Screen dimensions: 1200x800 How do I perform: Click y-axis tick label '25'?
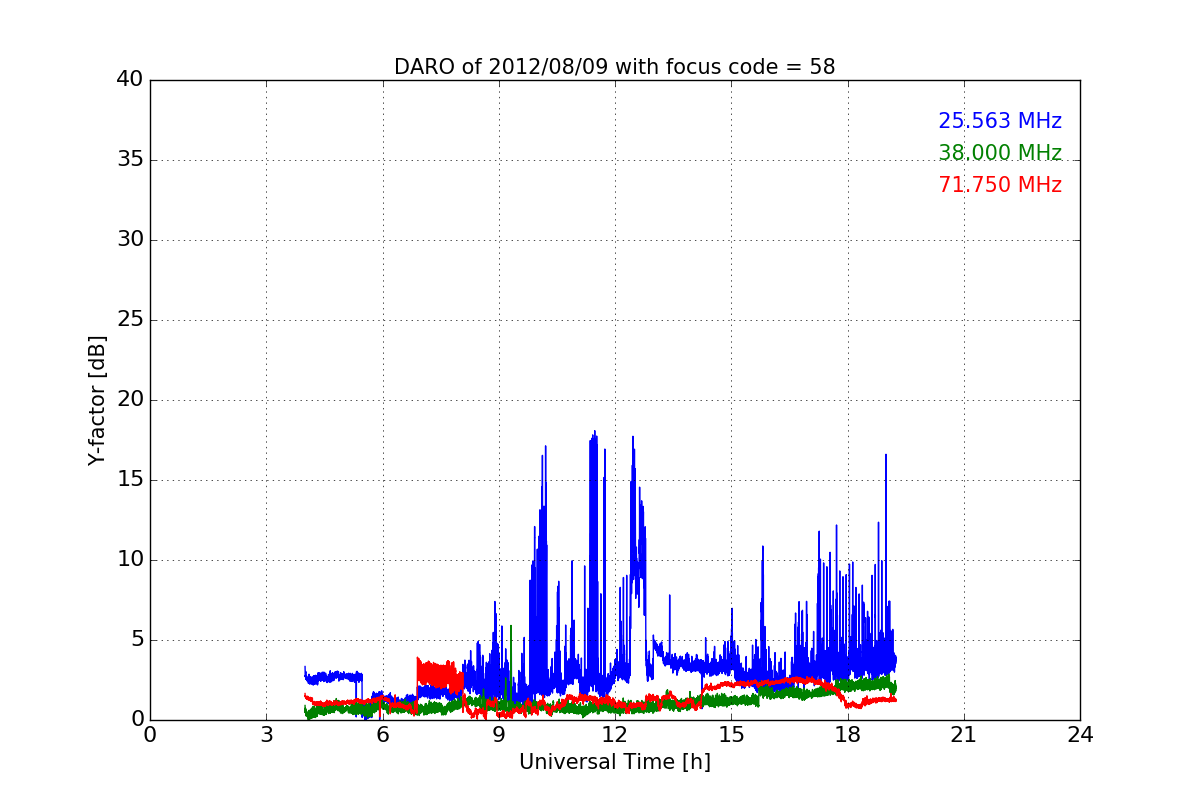pos(130,320)
